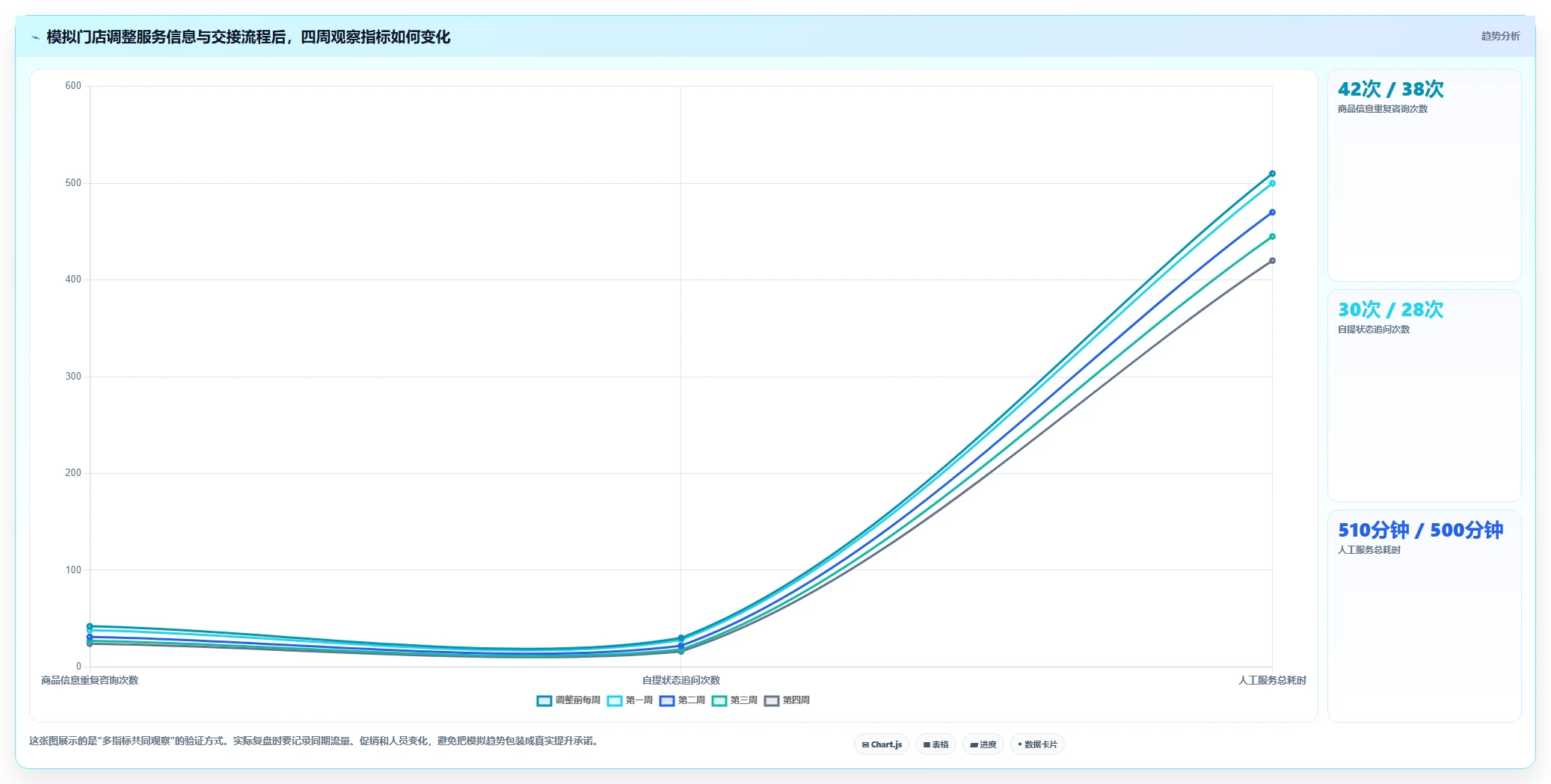Click the trend icon beside the chart title

point(35,37)
